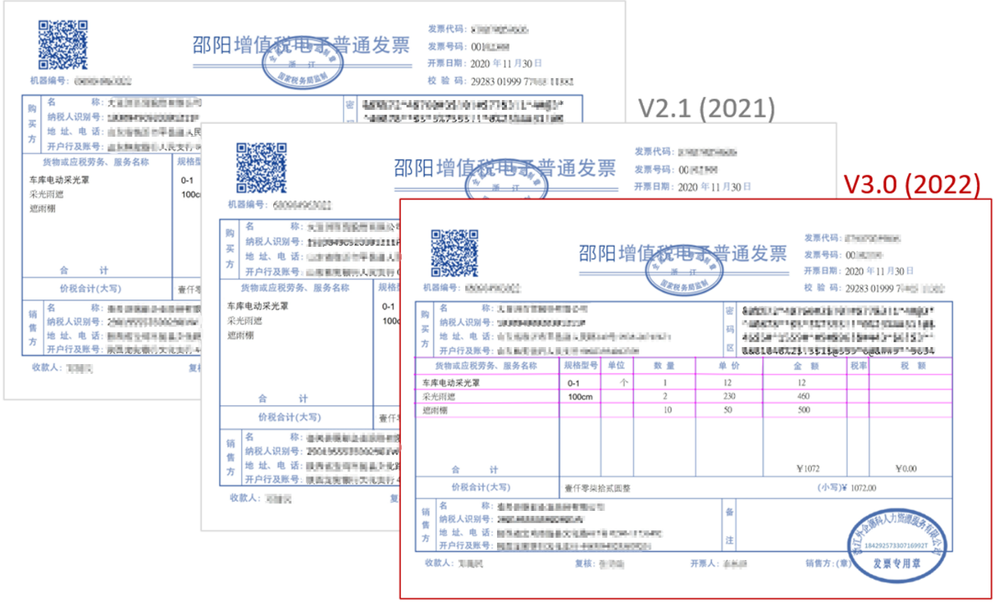Select 遮雨棚 item name in front invoice
Screen dimensions: 999x606
pyautogui.click(x=435, y=410)
